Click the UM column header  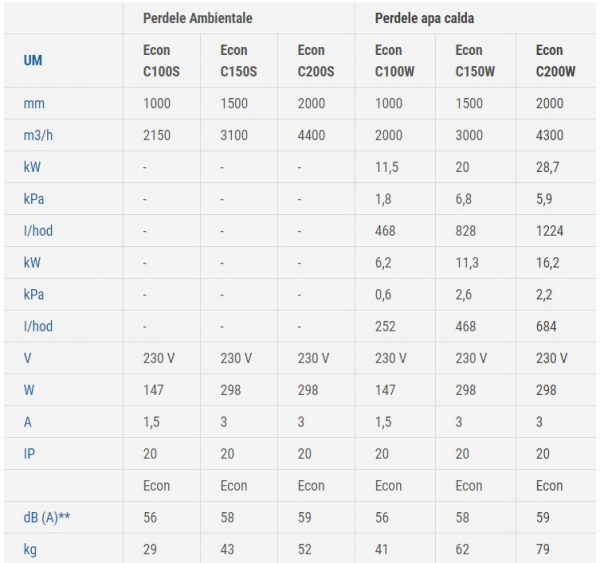[x=33, y=60]
